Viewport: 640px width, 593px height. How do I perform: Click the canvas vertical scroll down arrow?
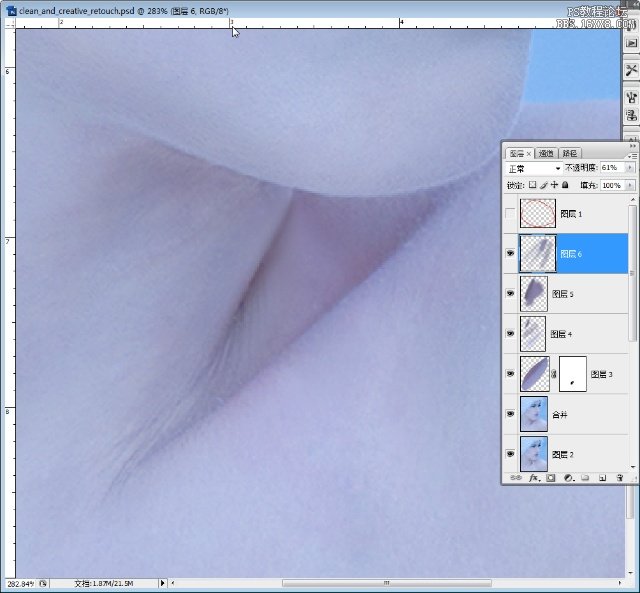click(631, 572)
